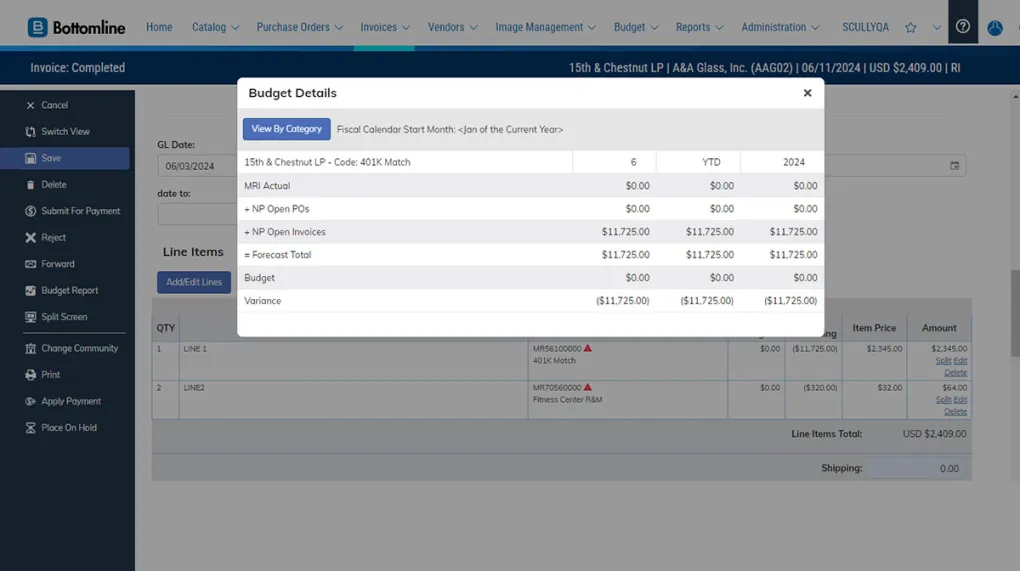This screenshot has width=1020, height=571.
Task: Go to the Home menu item
Action: pos(159,27)
